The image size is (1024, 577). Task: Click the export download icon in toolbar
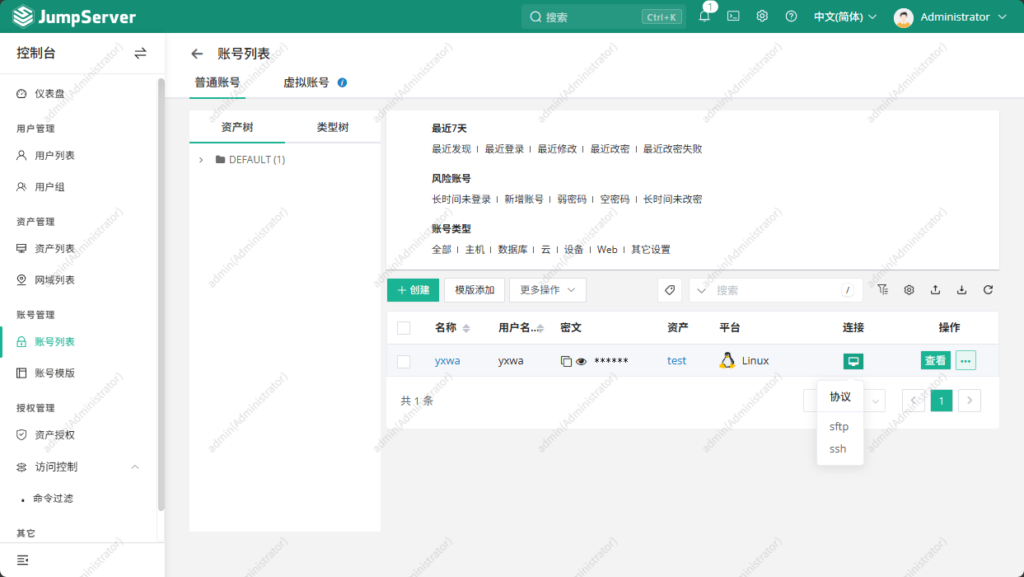pyautogui.click(x=961, y=290)
